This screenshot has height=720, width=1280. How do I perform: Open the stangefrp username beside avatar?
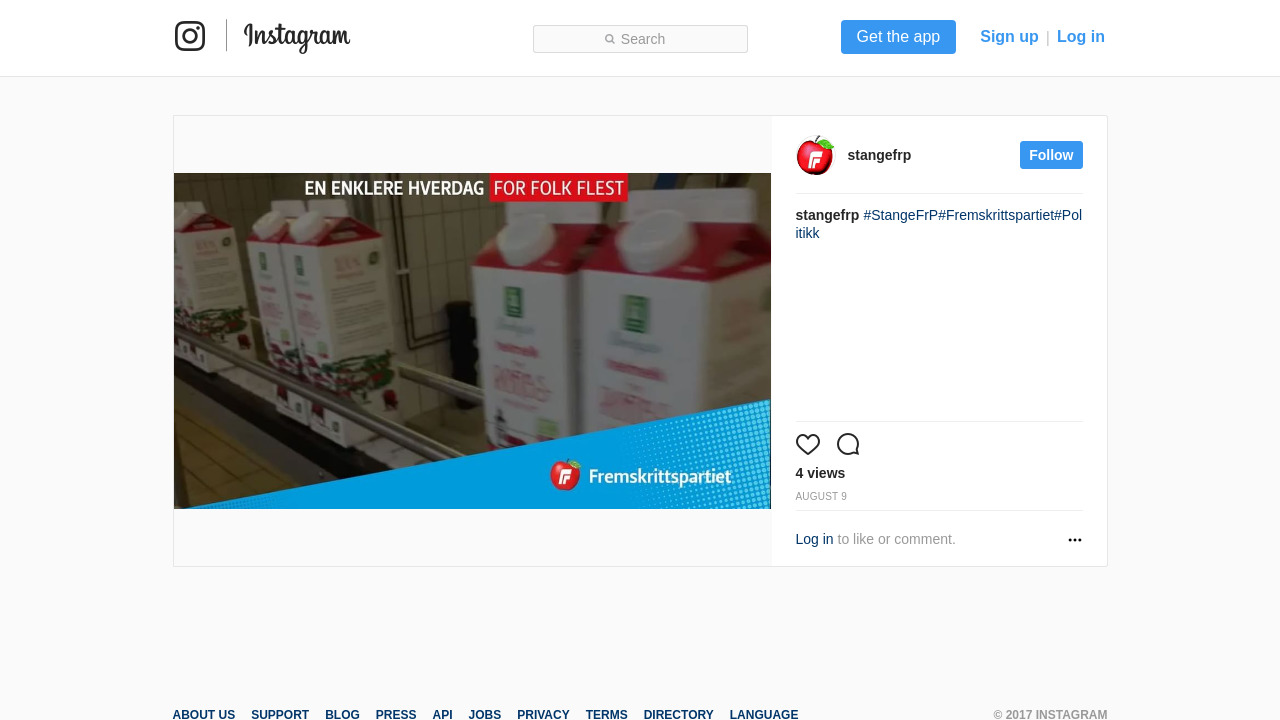pos(879,155)
